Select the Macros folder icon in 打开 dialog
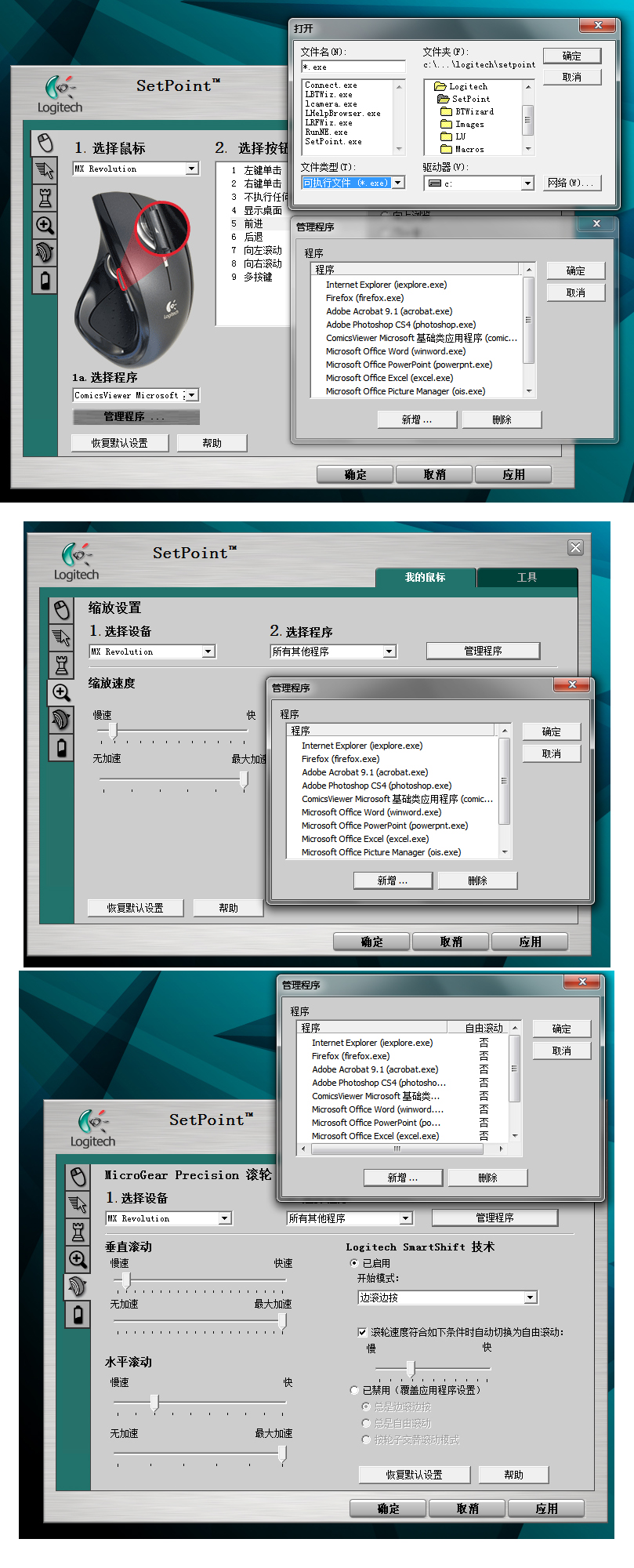The image size is (634, 1568). coord(447,149)
